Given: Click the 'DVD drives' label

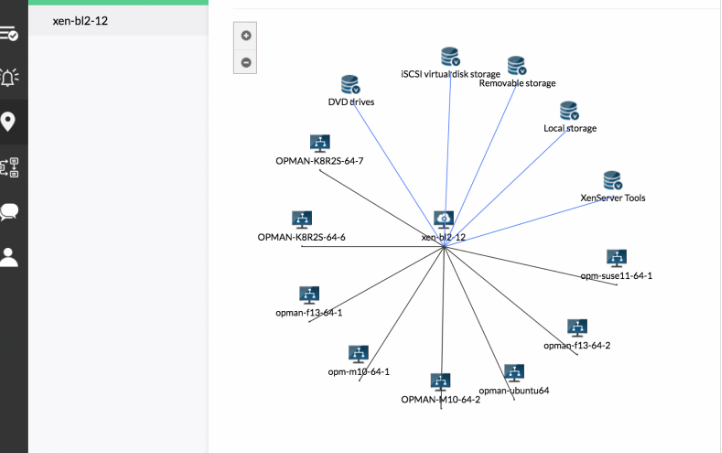Looking at the screenshot, I should [351, 102].
